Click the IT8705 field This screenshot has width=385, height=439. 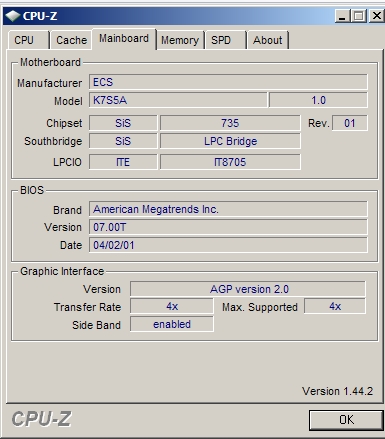tap(230, 162)
